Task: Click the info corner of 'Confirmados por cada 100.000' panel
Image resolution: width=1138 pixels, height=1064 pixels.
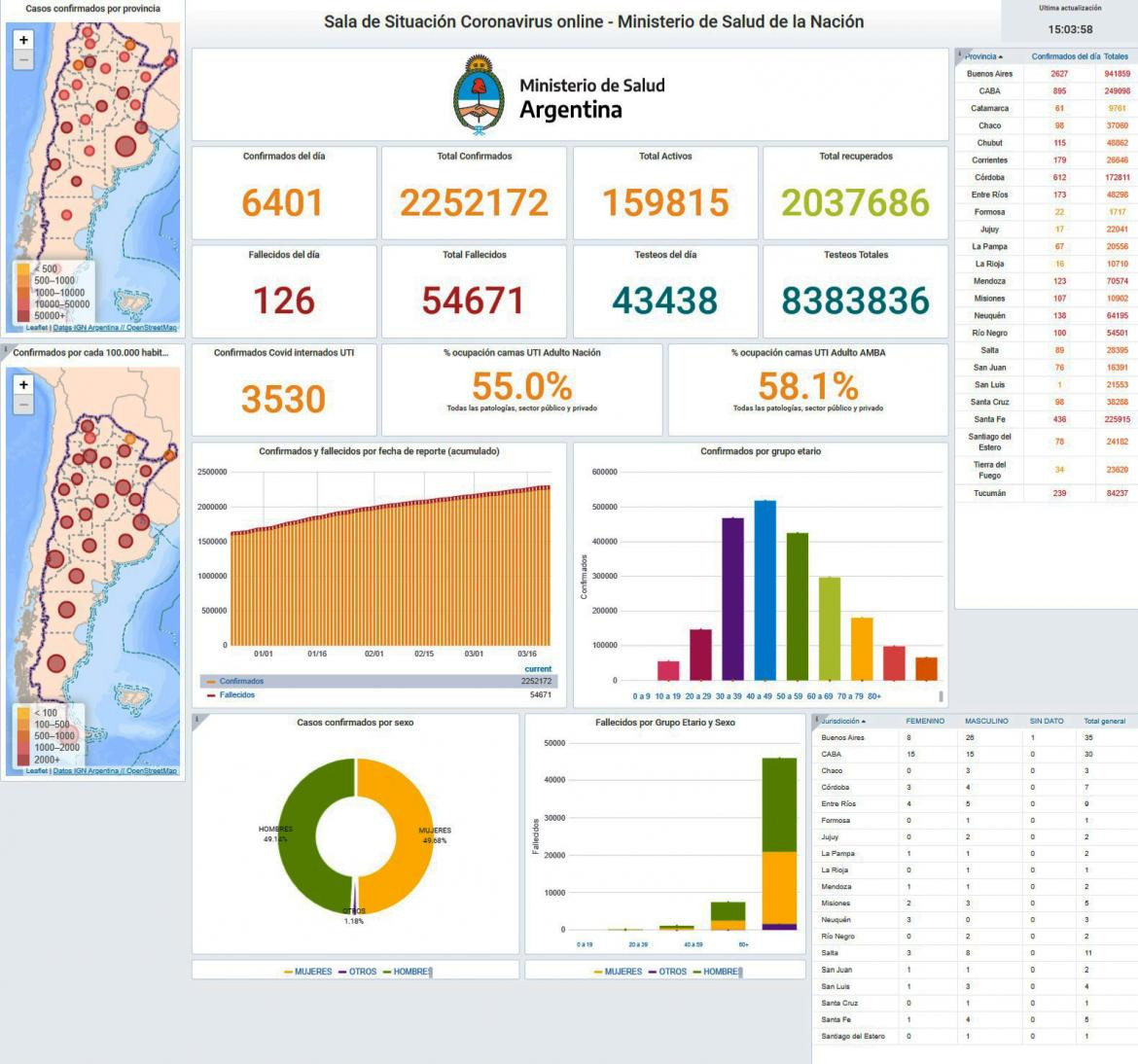Action: [6, 348]
